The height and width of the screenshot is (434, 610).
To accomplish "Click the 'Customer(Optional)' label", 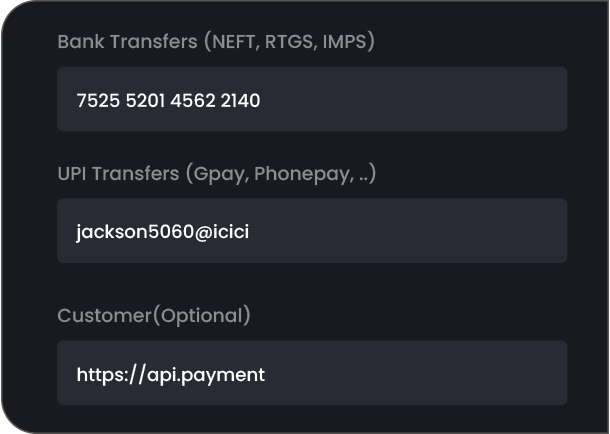I will coord(154,315).
